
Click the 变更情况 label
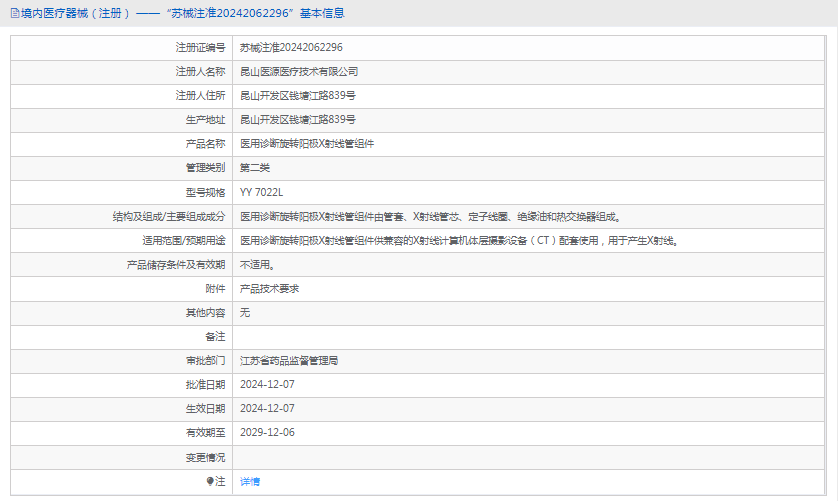tap(206, 458)
